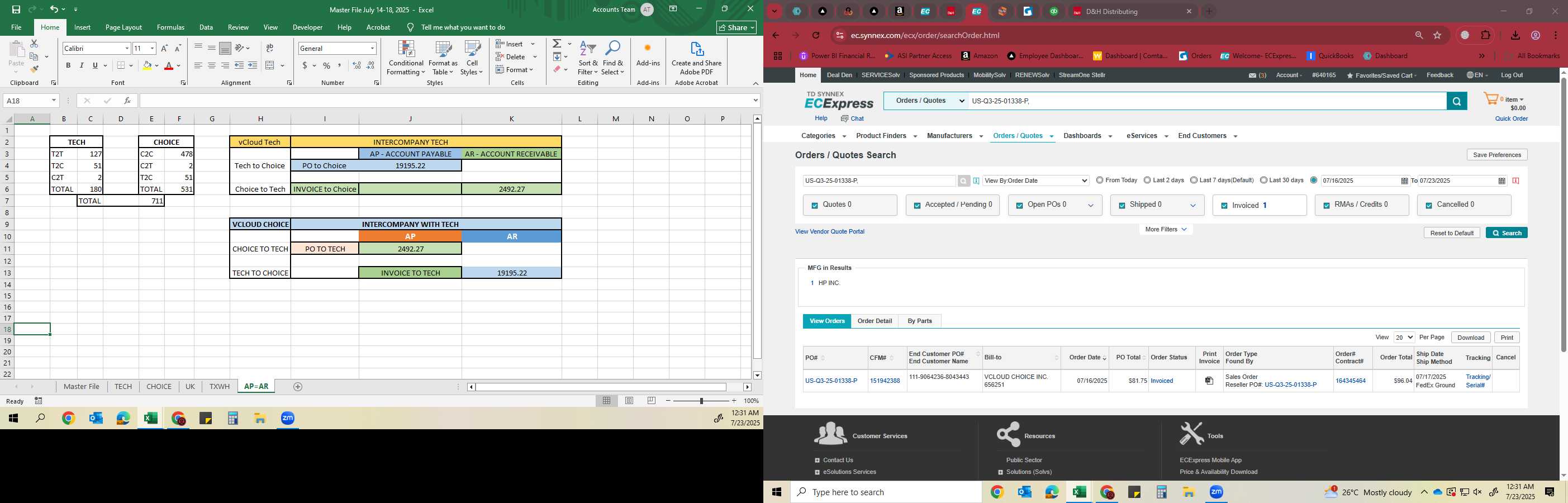1568x503 pixels.
Task: Open the Page Layout ribbon tab
Action: [x=123, y=27]
